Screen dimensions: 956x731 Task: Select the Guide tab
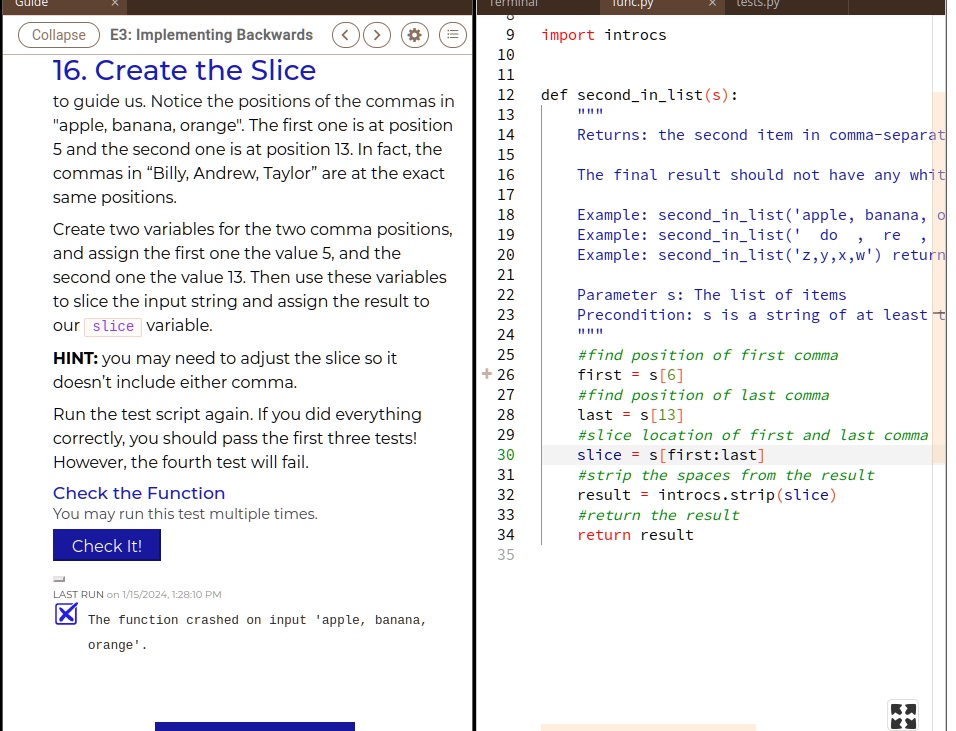(x=30, y=4)
